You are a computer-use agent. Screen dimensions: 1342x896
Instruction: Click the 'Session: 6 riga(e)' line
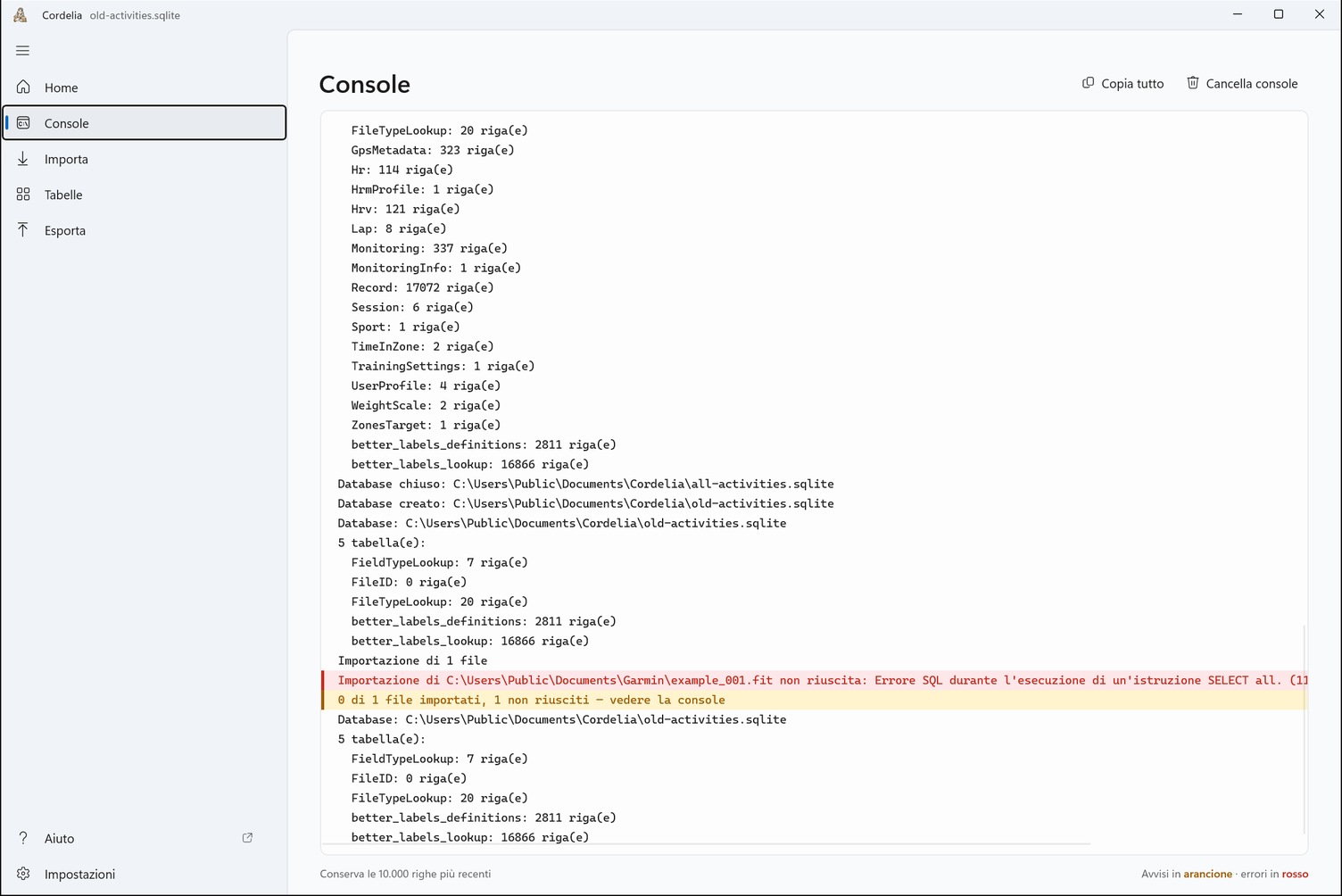(412, 307)
